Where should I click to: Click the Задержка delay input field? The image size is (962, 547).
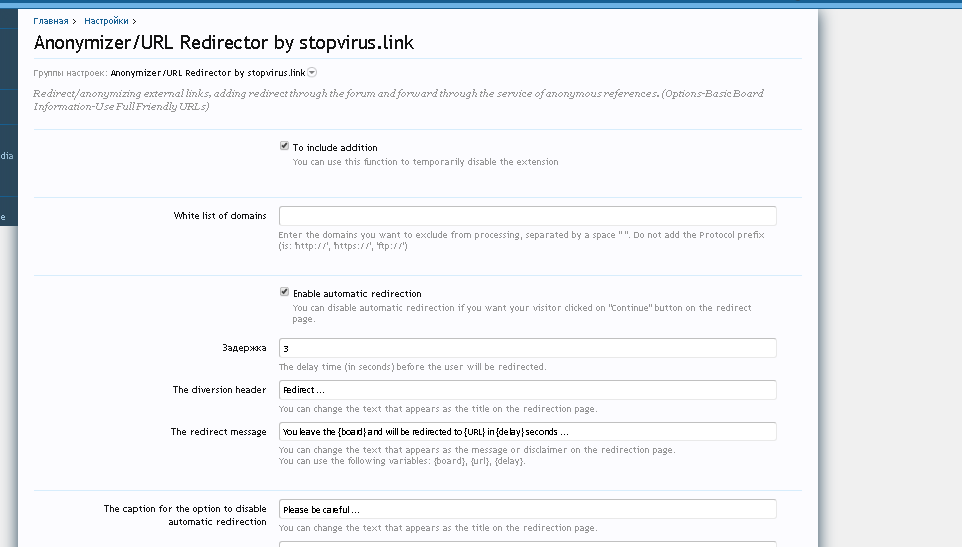527,348
